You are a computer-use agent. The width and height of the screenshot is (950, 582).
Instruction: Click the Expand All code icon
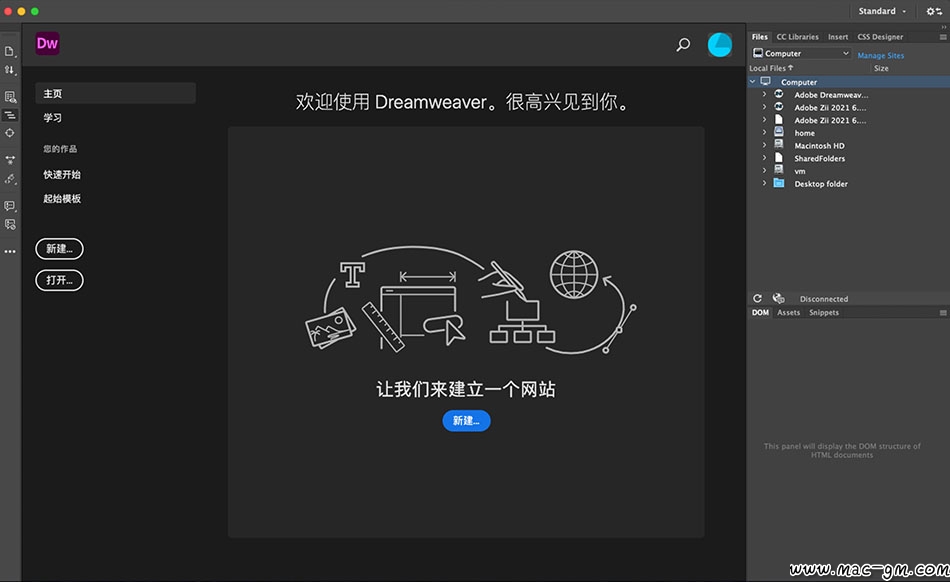[x=10, y=160]
